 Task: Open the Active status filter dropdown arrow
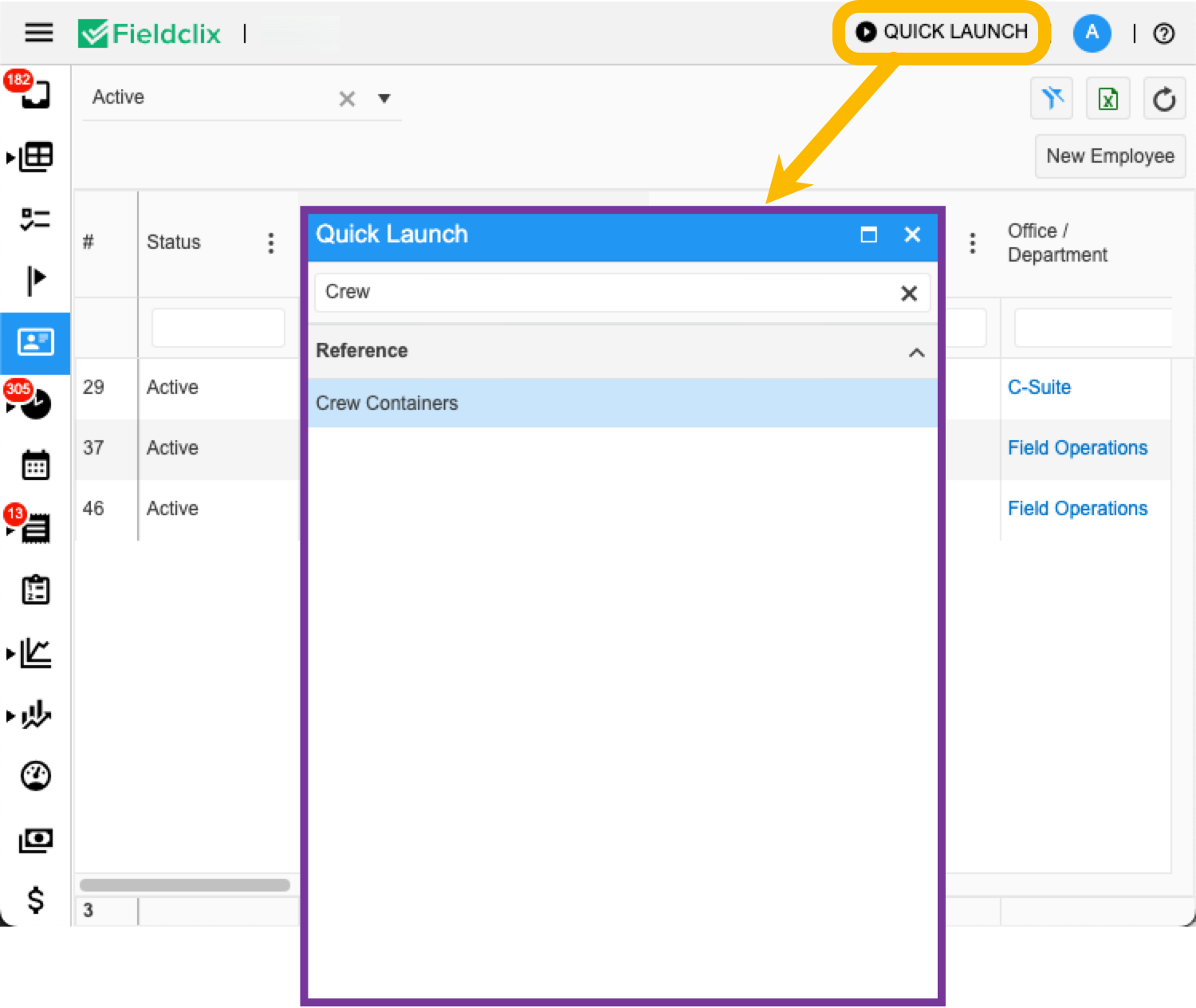coord(384,99)
